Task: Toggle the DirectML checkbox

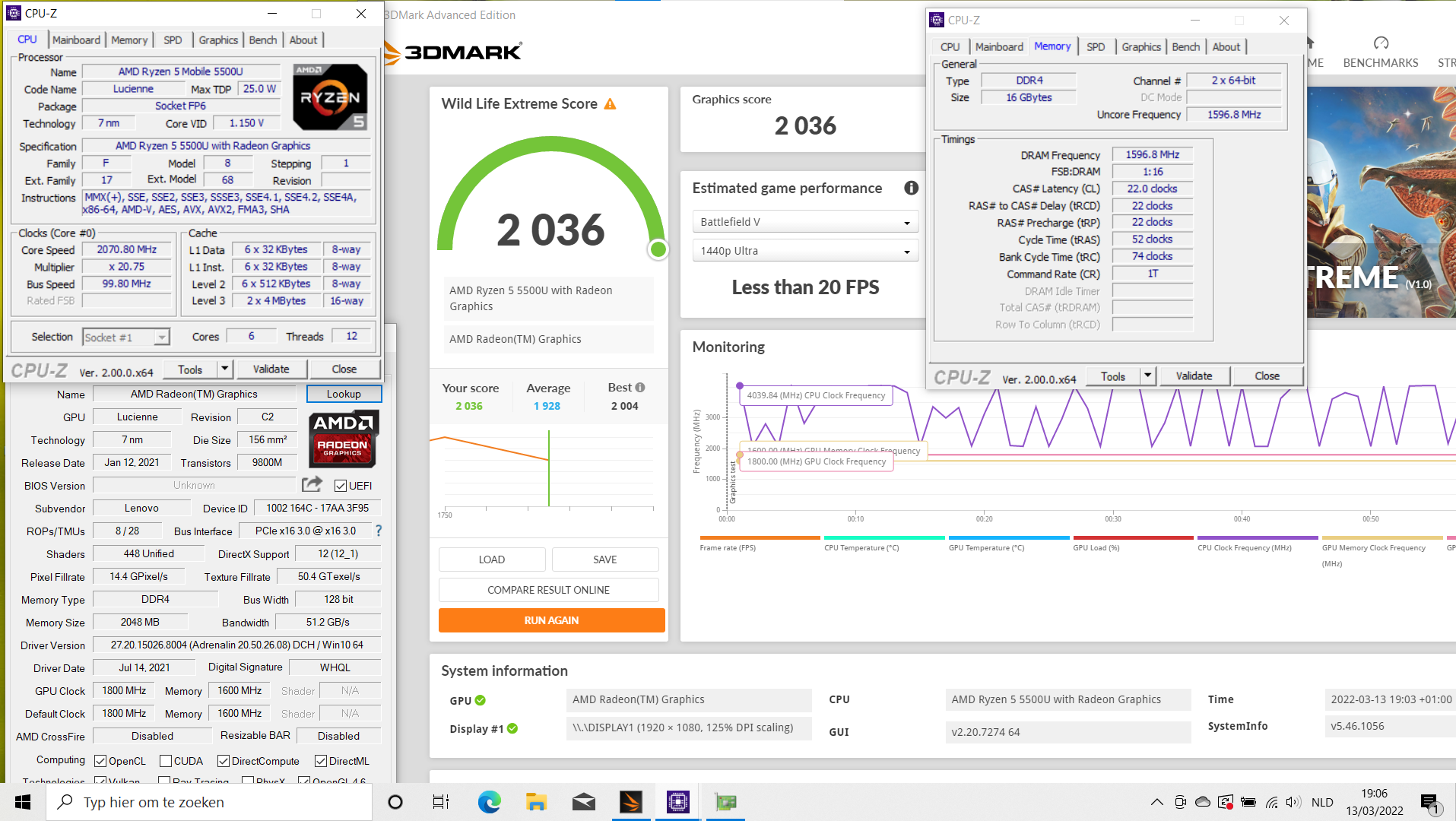Action: (321, 761)
